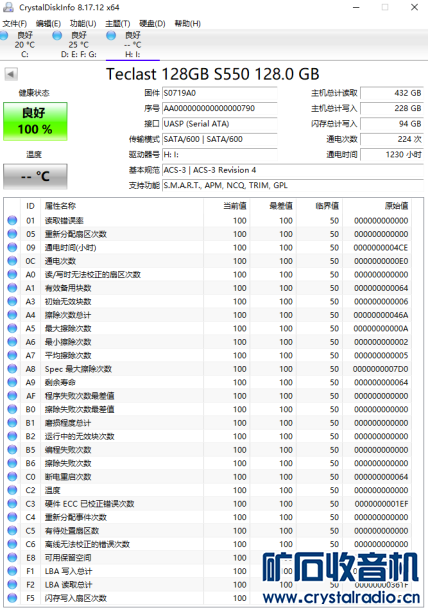Click the status circle icon for attribute B5

(12, 450)
